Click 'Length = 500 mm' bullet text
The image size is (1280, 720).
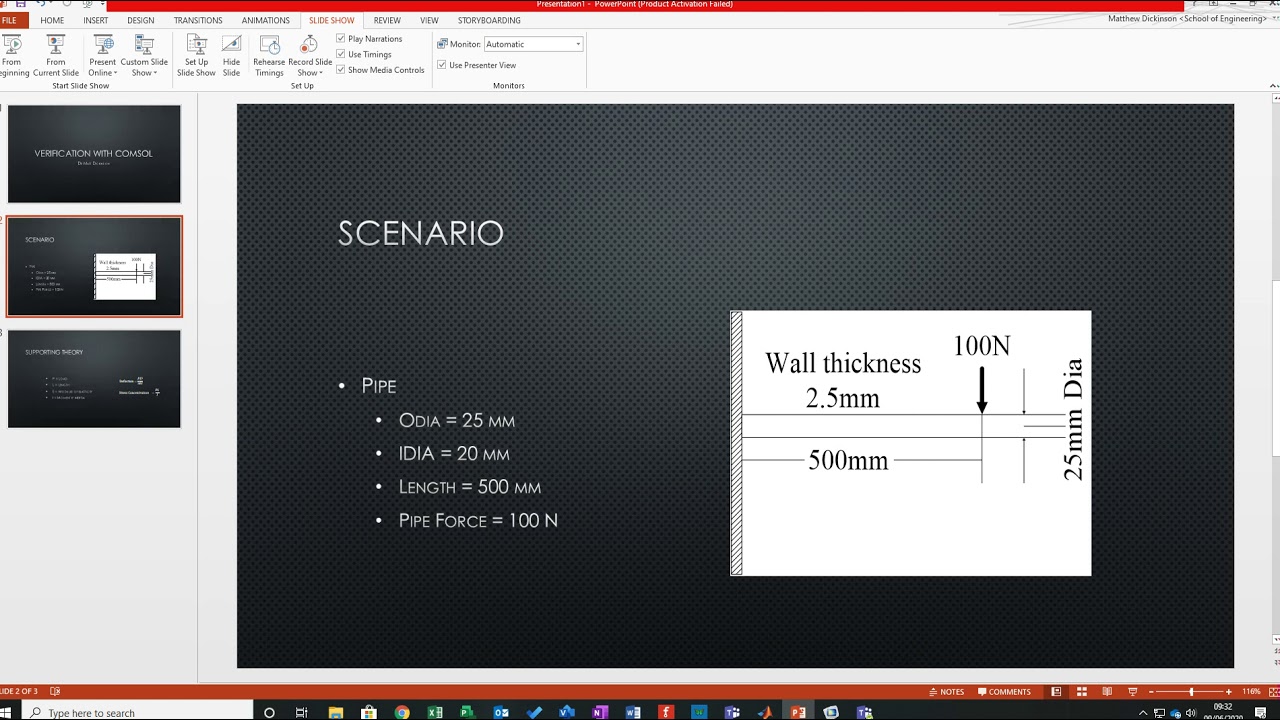tap(470, 487)
